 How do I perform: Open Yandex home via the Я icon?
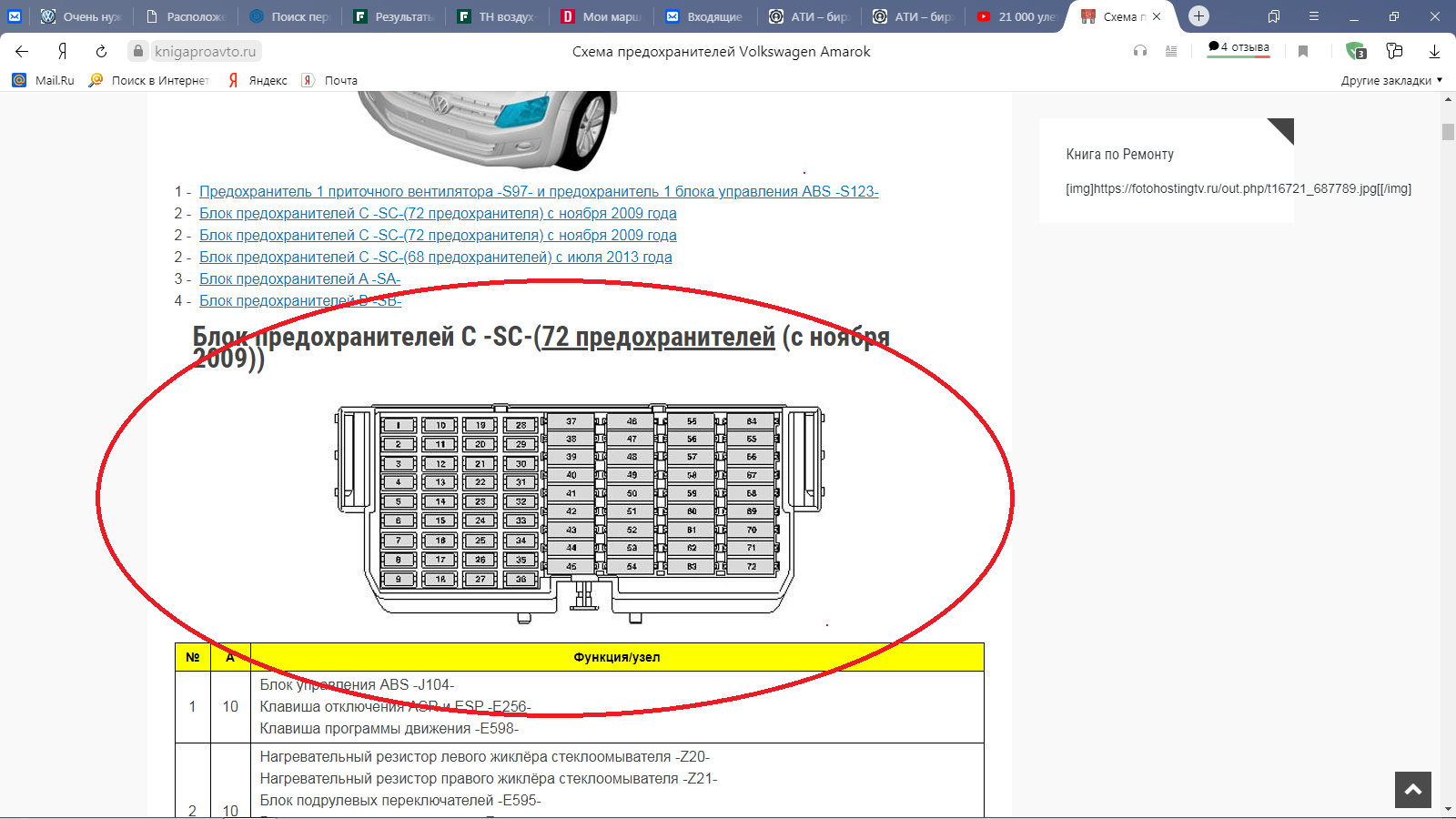pyautogui.click(x=63, y=52)
